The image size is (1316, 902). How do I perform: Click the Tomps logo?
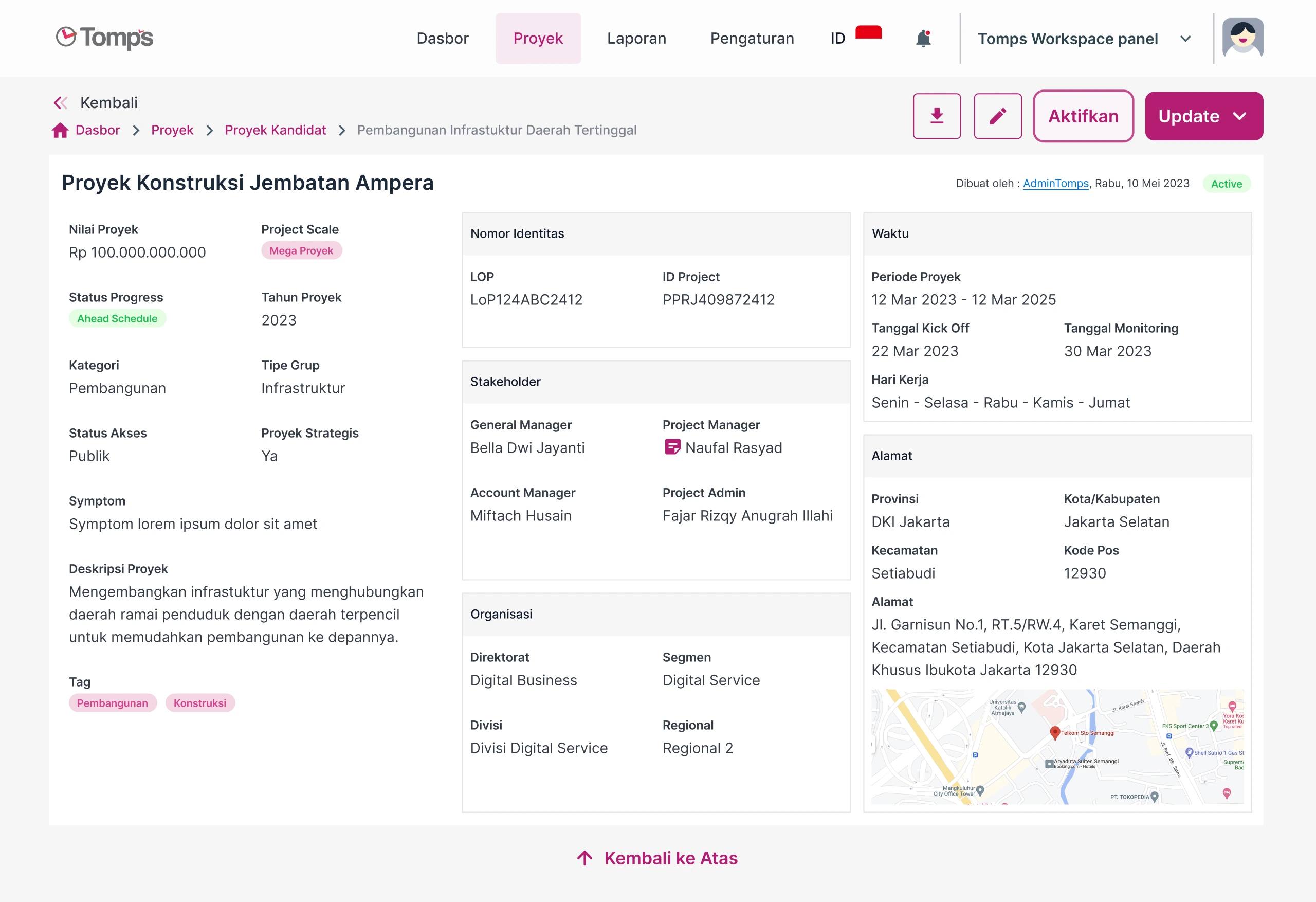(x=104, y=38)
